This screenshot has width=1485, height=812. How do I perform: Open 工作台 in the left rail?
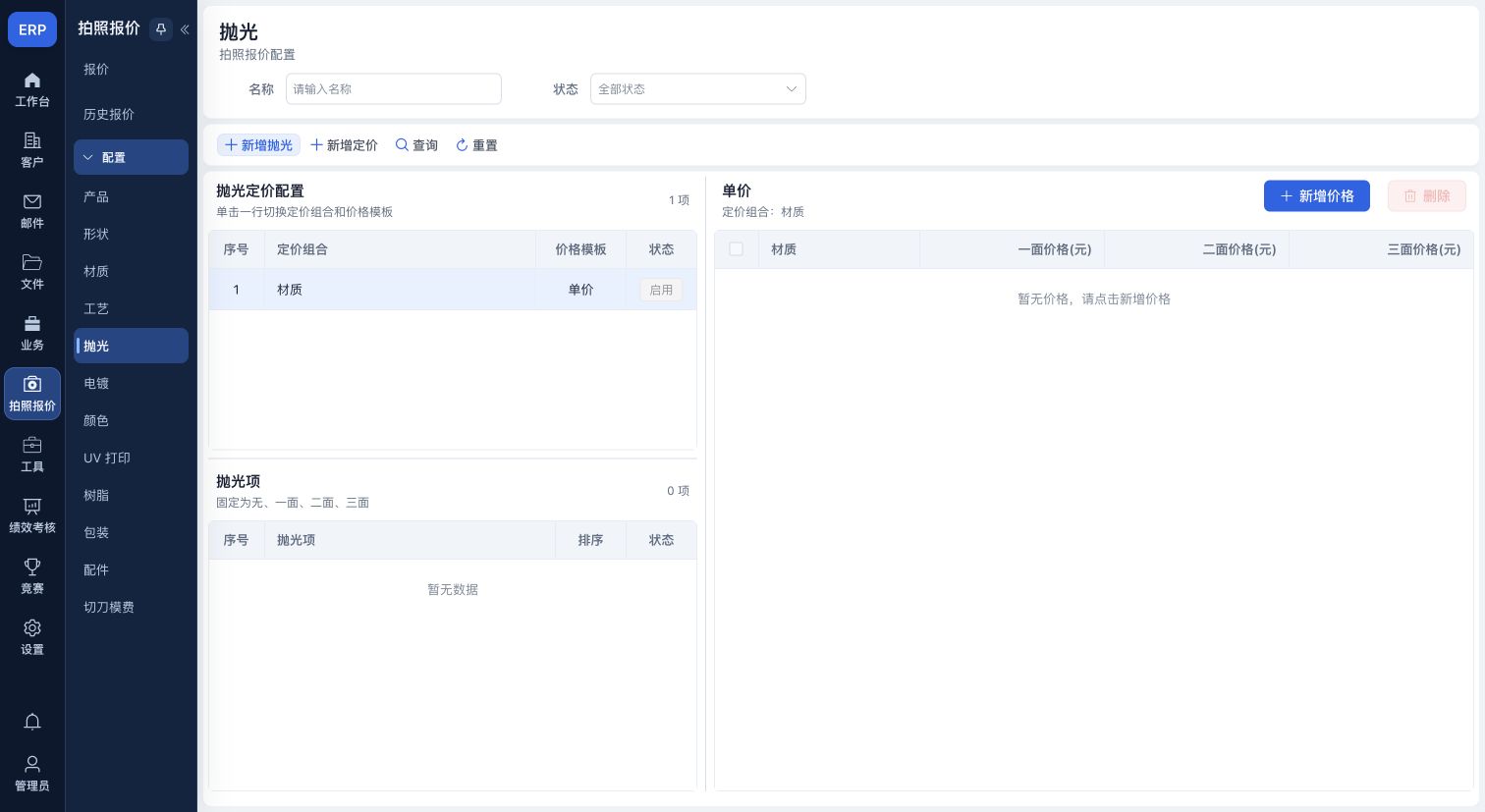(x=32, y=89)
